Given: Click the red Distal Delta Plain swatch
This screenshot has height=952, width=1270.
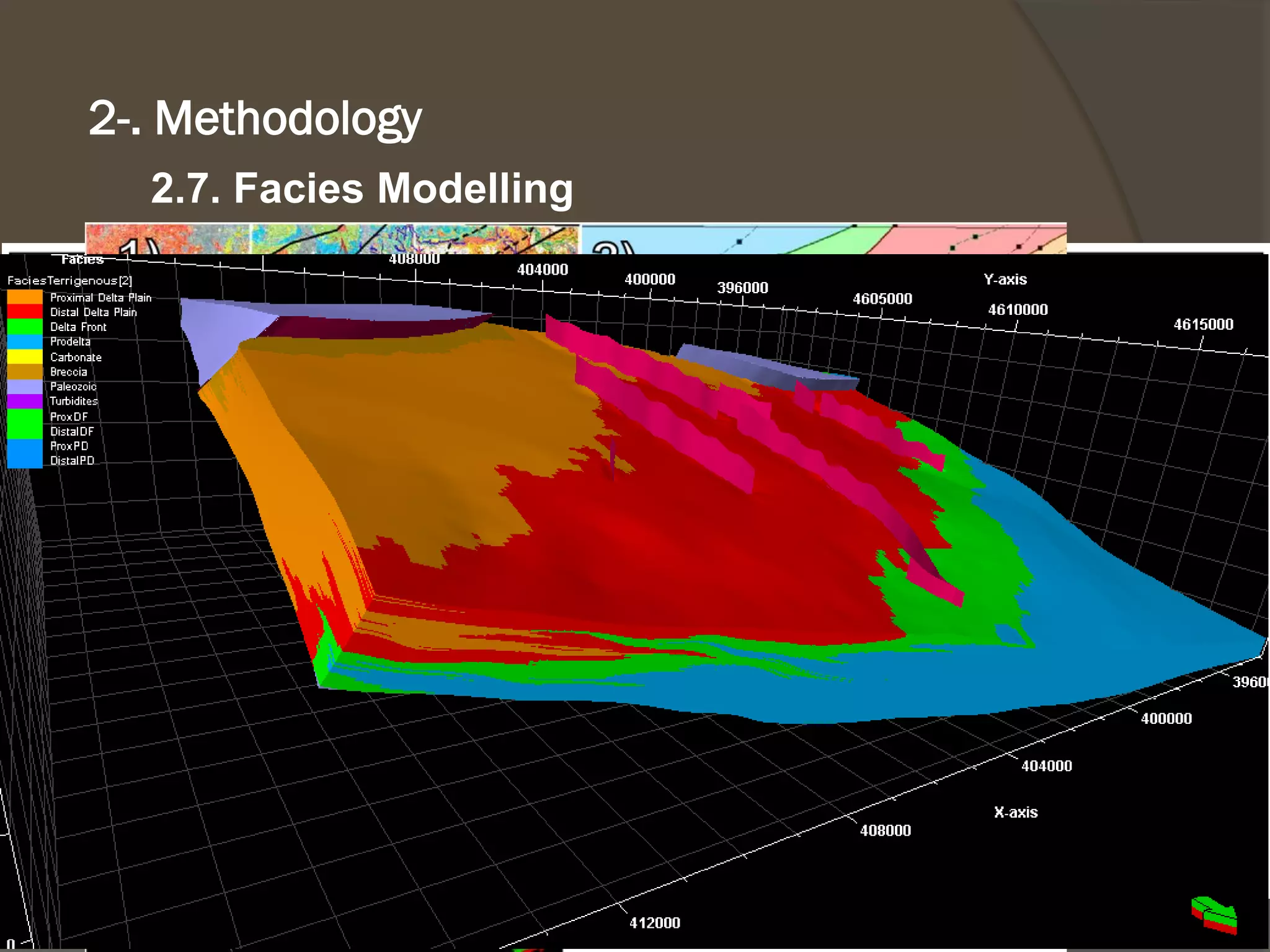Looking at the screenshot, I should pos(25,312).
